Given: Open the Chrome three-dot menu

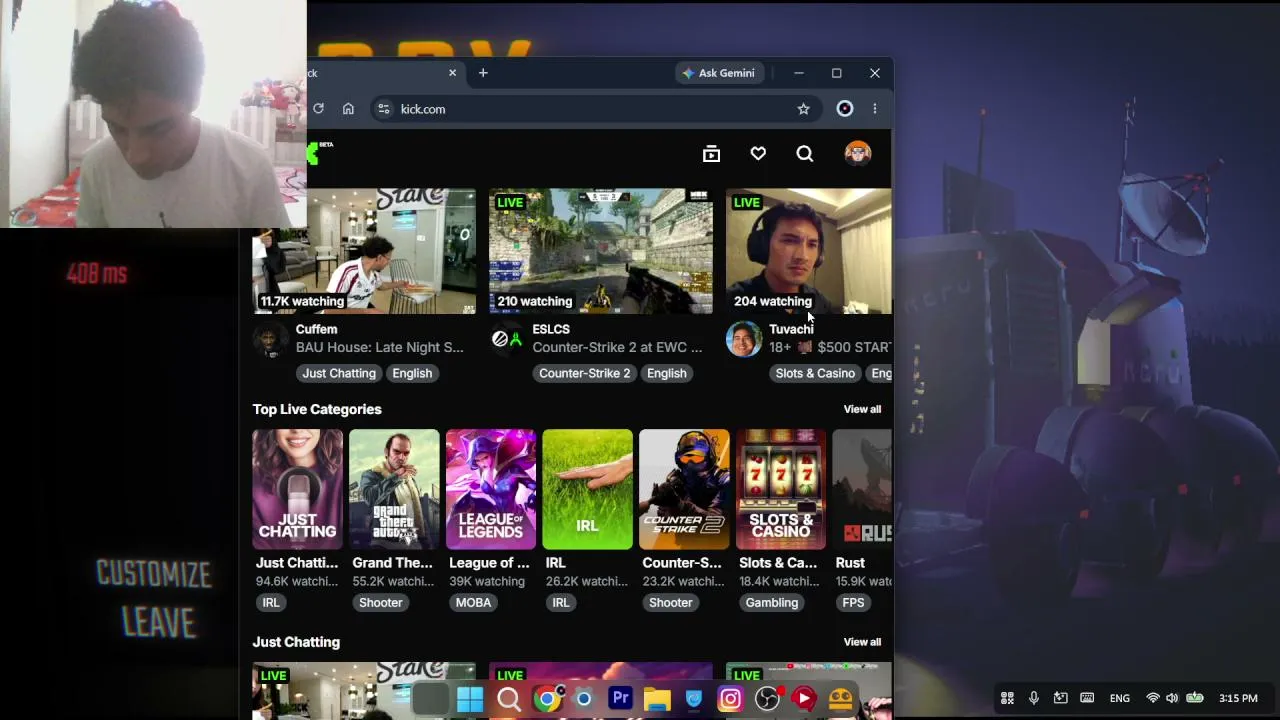Looking at the screenshot, I should [875, 109].
